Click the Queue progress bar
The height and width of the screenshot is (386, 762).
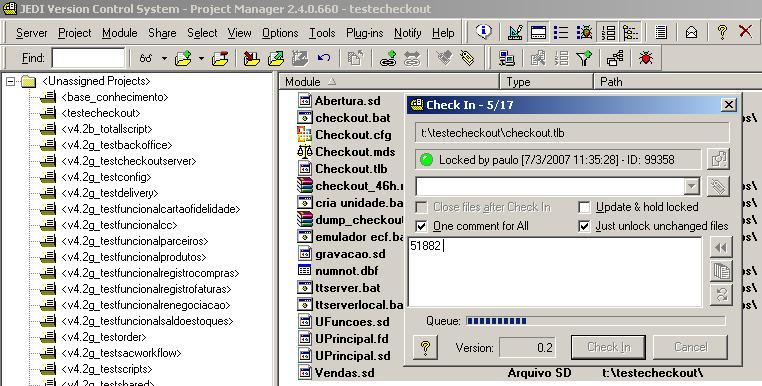[x=596, y=321]
